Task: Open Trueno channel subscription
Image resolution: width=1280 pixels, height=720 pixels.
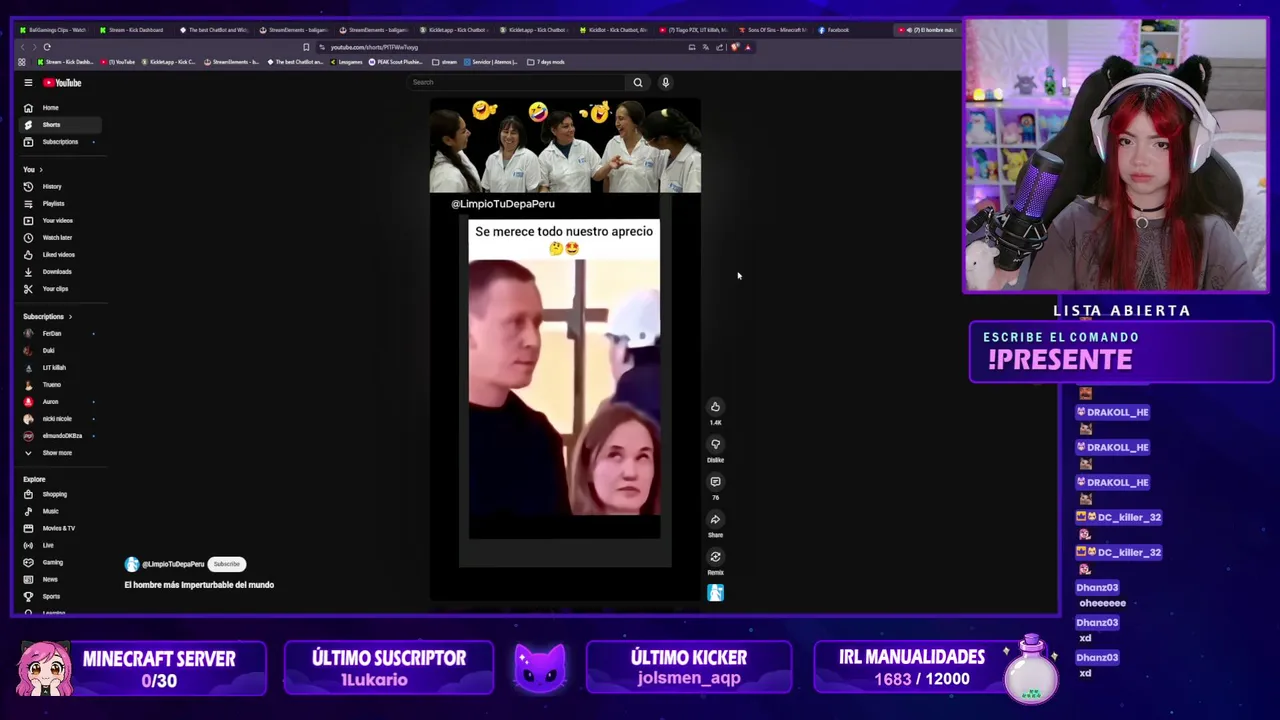Action: click(x=59, y=385)
